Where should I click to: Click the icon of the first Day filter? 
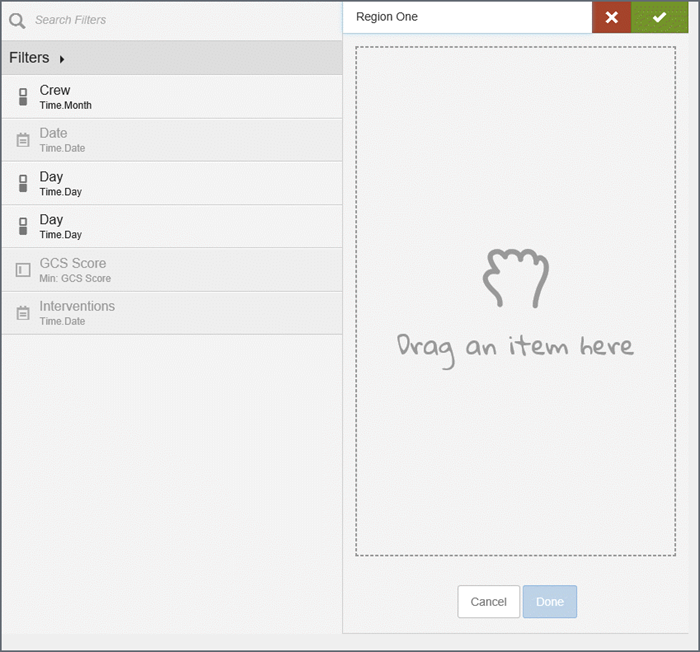coord(23,183)
